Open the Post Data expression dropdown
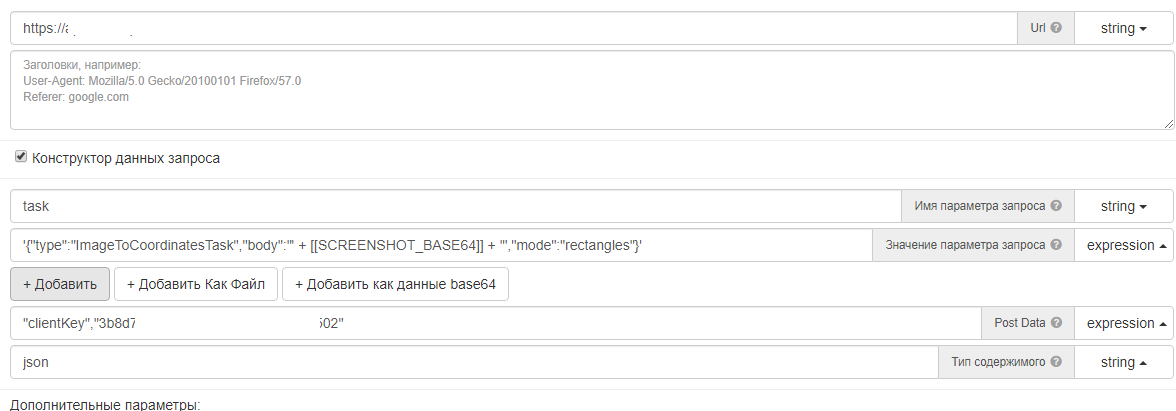 pos(1124,323)
